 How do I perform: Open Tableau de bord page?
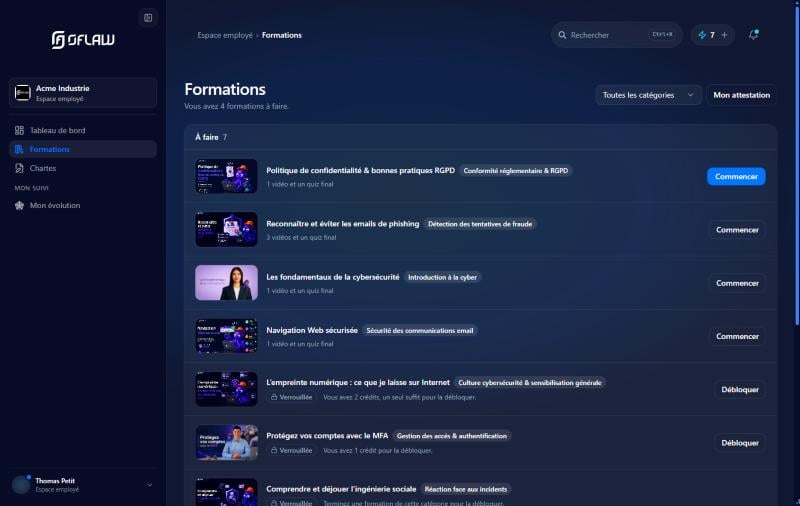pyautogui.click(x=83, y=131)
